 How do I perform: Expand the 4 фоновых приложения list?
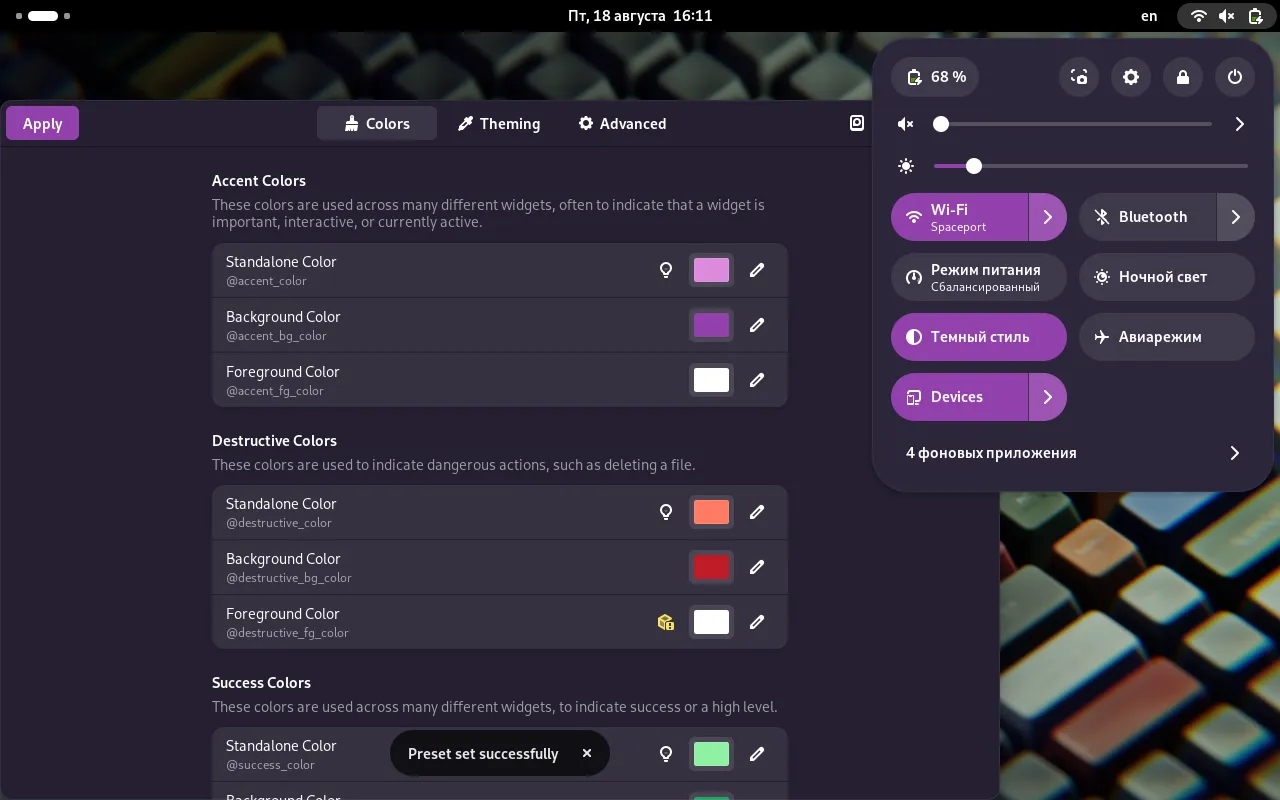[x=1234, y=453]
